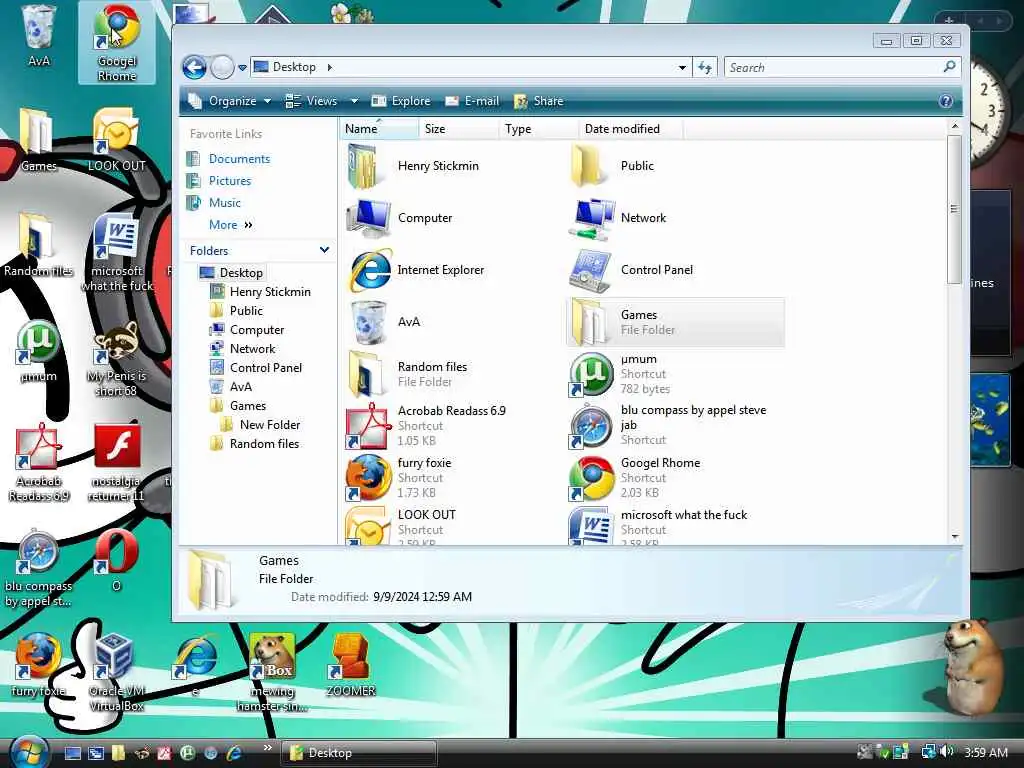
Task: Show hidden Quick Launch icons chevron
Action: coord(267,748)
